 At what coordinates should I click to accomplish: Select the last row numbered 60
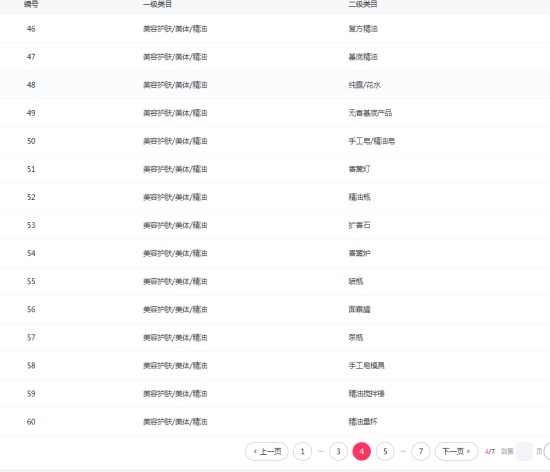275,422
